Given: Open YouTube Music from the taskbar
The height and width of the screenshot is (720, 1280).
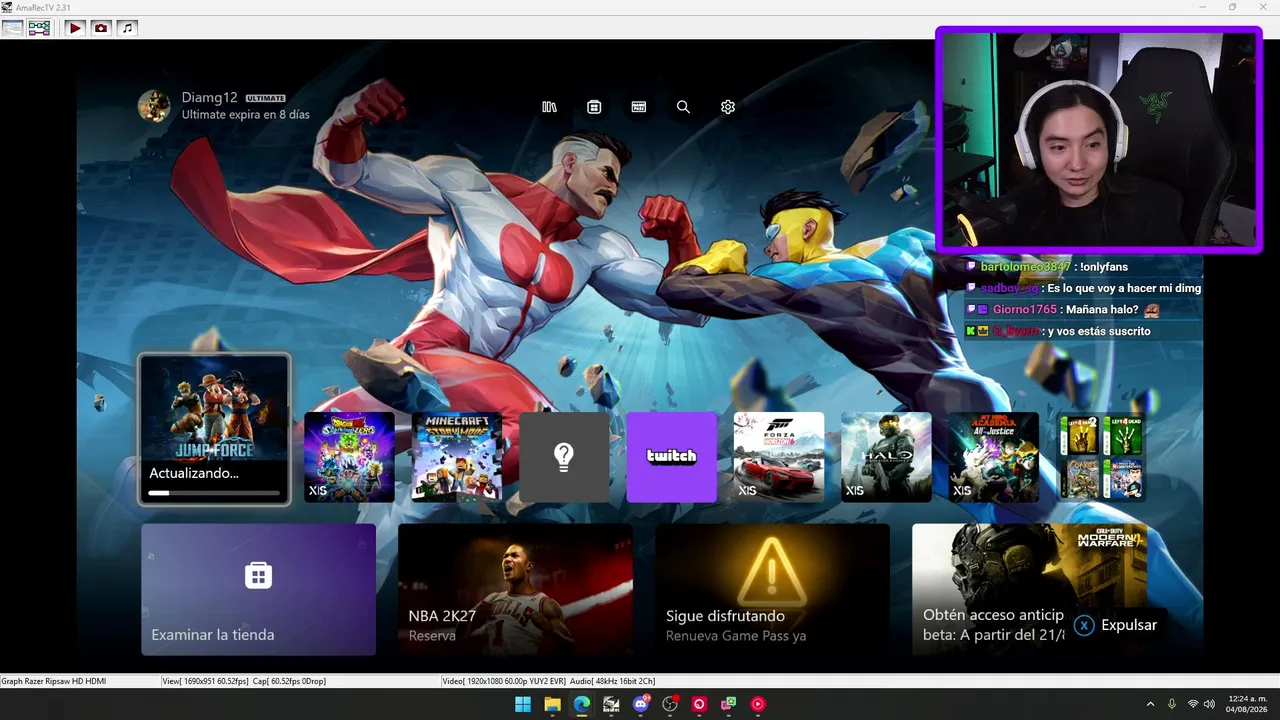Looking at the screenshot, I should 758,704.
